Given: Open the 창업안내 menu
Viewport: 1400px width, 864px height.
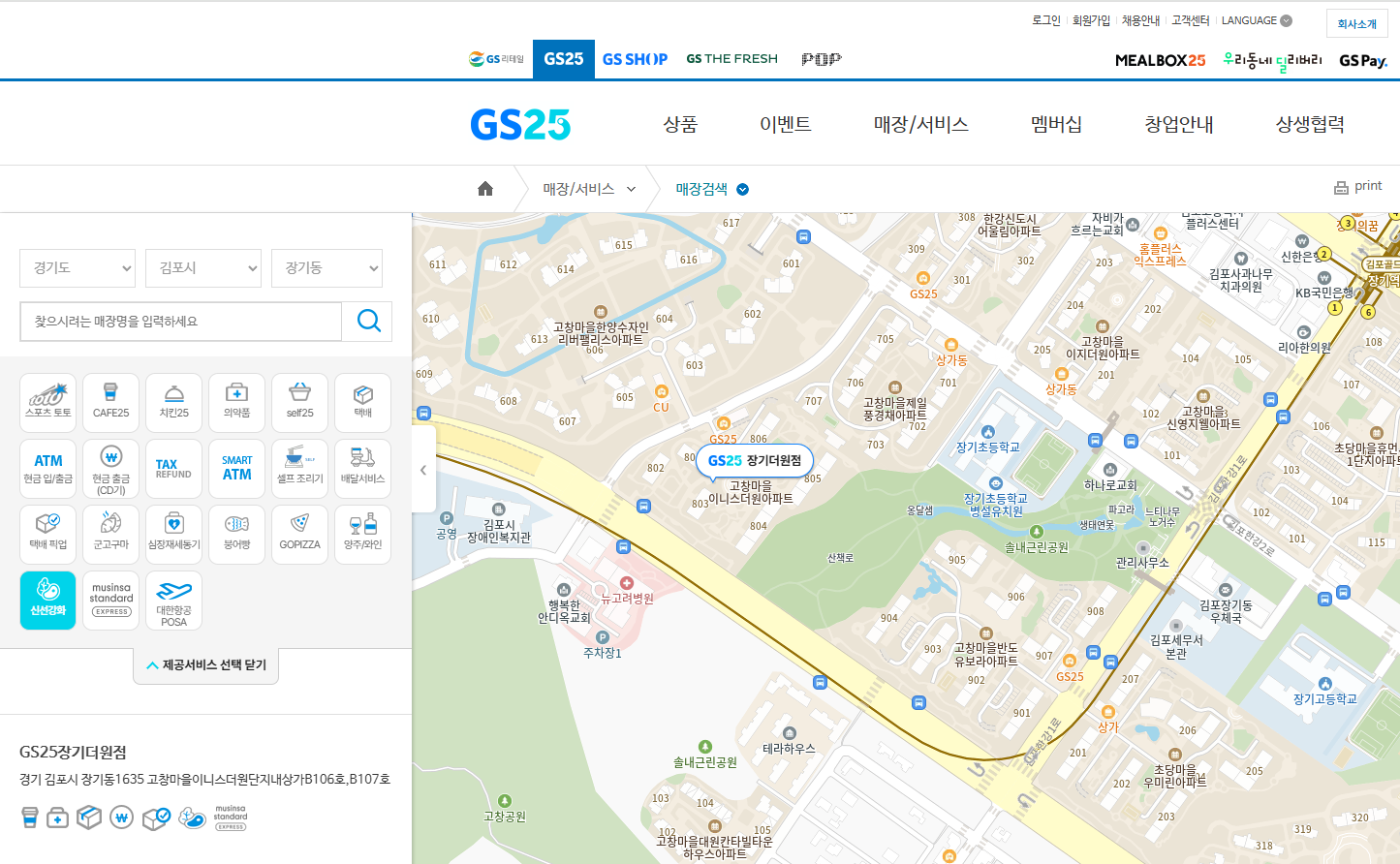Looking at the screenshot, I should click(1179, 124).
